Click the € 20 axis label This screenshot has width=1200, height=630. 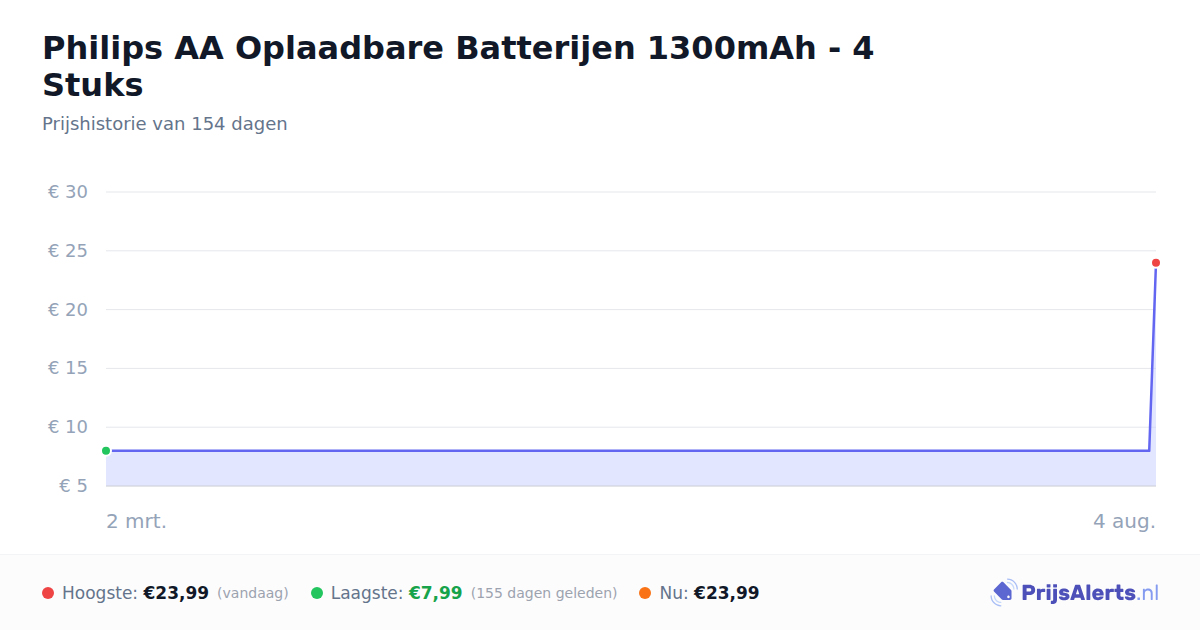[x=68, y=310]
